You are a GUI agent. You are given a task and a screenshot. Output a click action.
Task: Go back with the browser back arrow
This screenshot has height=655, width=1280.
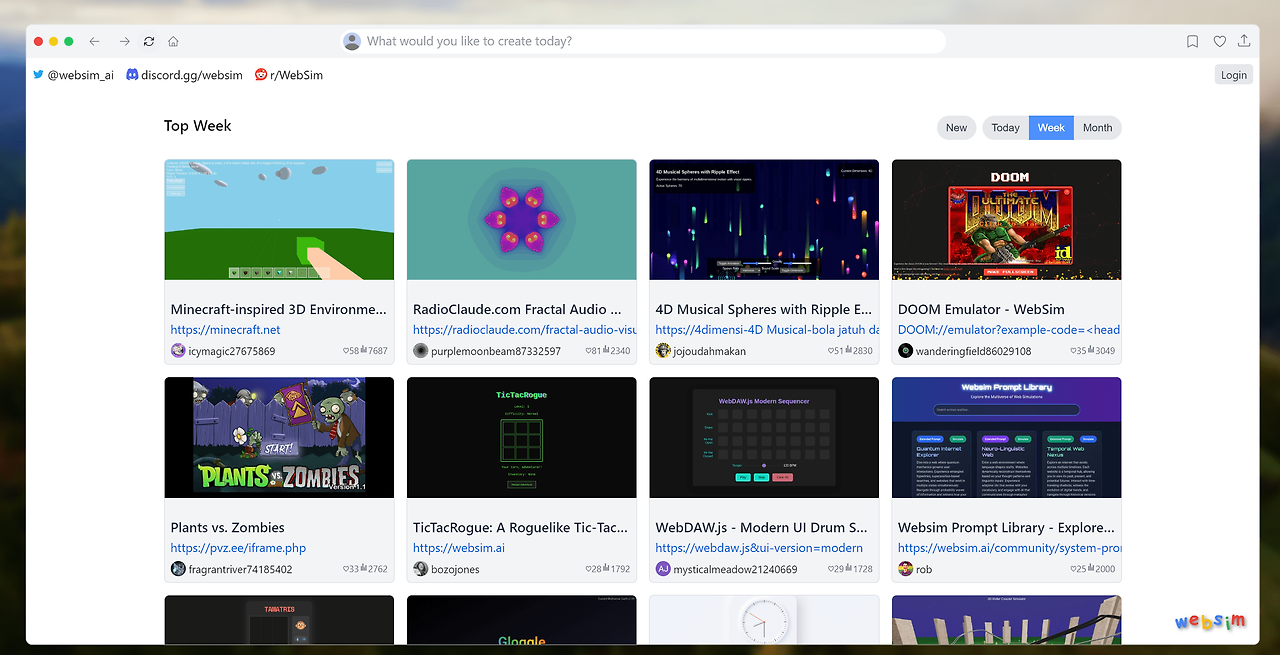95,41
